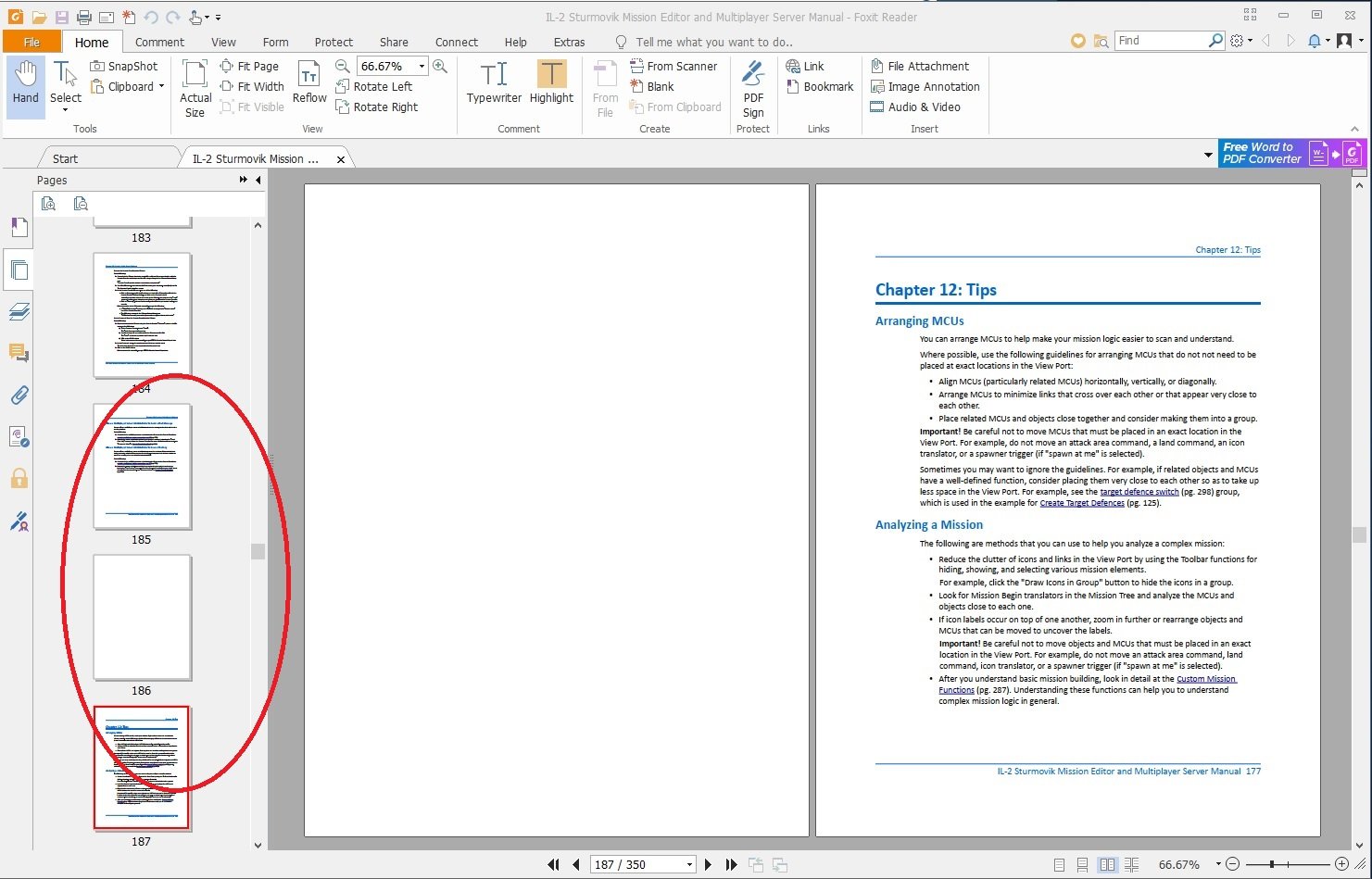Enable continuous page view mode

(1083, 865)
